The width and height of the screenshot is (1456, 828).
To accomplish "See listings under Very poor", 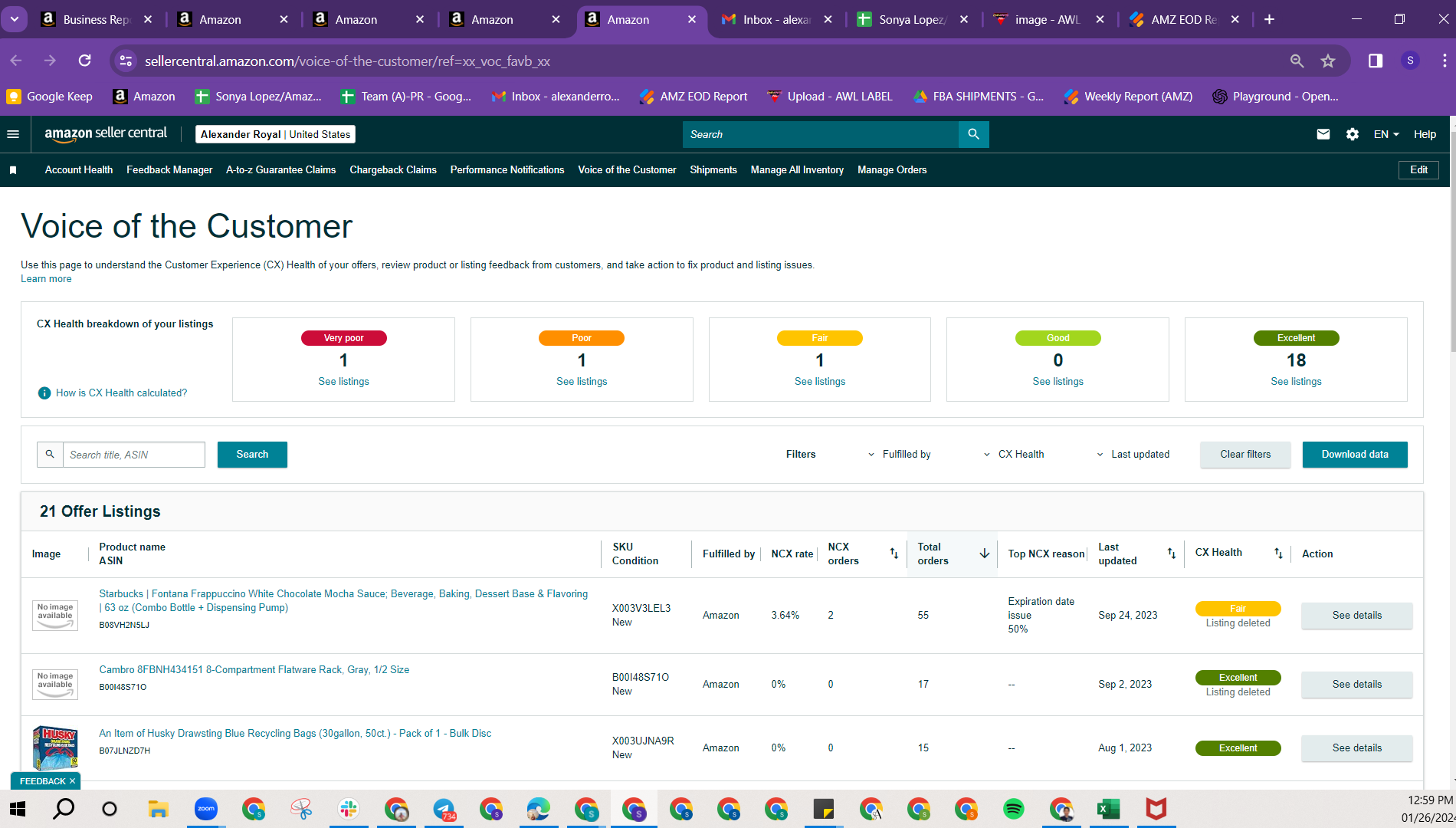I will tap(343, 382).
